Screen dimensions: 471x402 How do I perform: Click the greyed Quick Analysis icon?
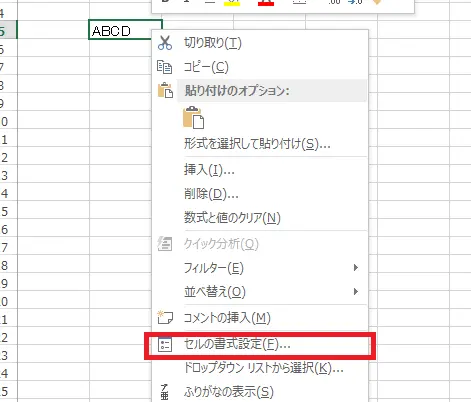click(x=165, y=244)
